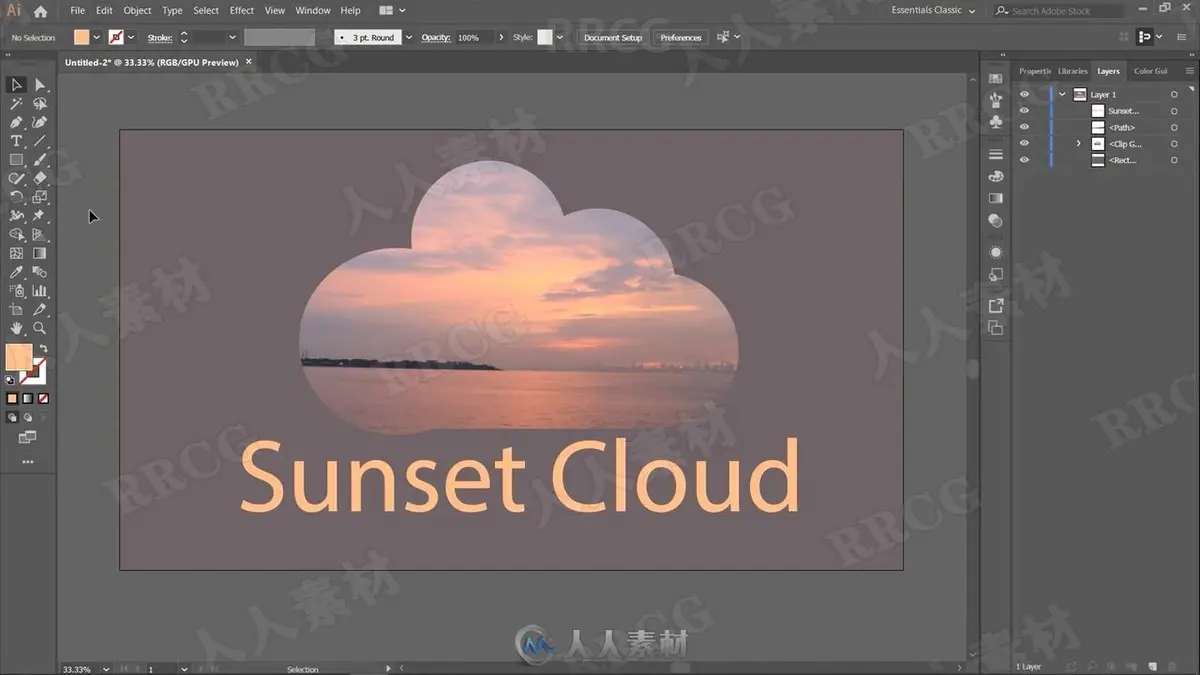Select the Rotate tool

tap(17, 197)
